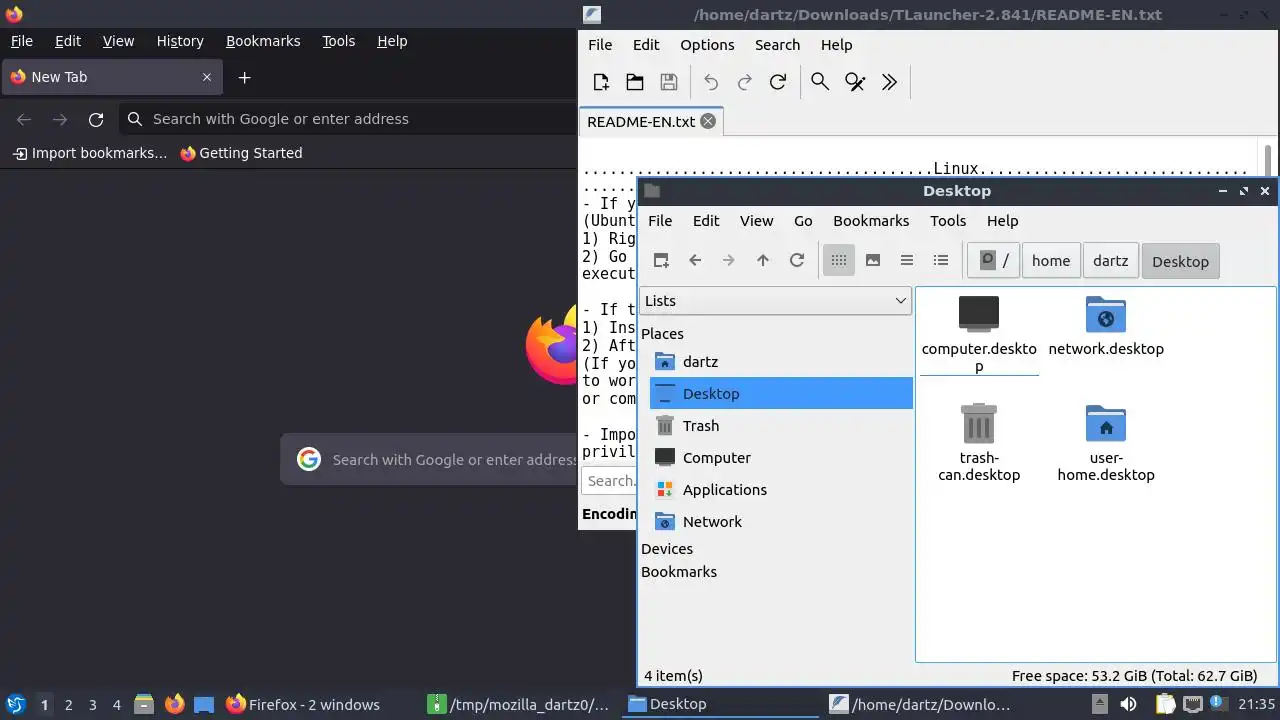1280x720 pixels.
Task: Open the Tools menu in the file manager
Action: (948, 221)
